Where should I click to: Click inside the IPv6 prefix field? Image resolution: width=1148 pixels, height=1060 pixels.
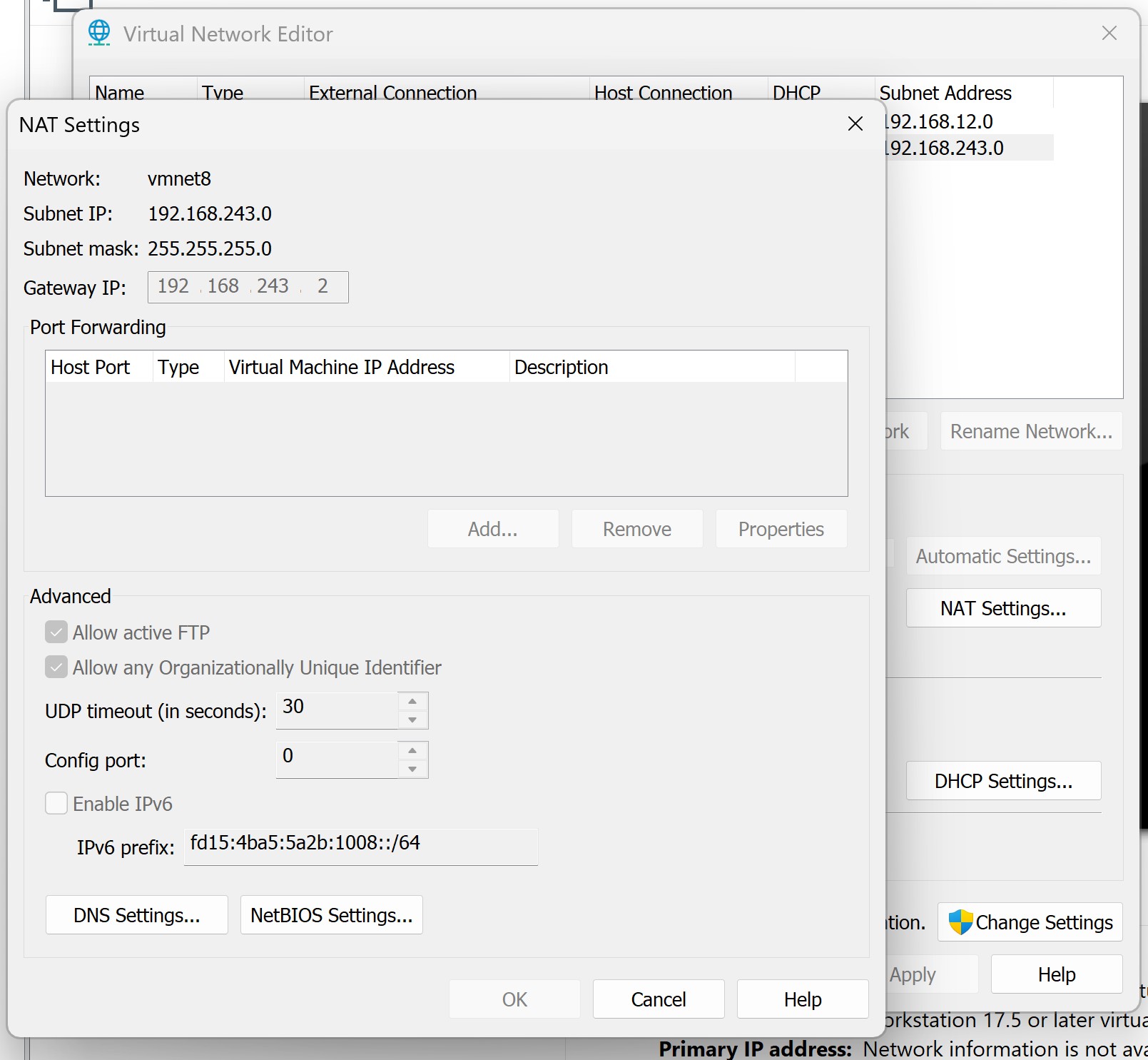pyautogui.click(x=360, y=847)
